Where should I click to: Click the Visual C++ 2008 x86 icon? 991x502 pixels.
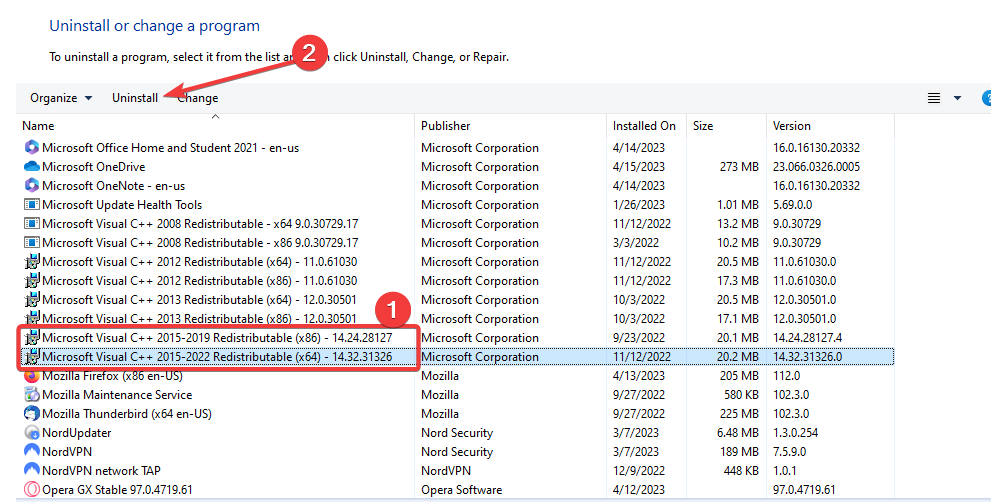tap(32, 242)
